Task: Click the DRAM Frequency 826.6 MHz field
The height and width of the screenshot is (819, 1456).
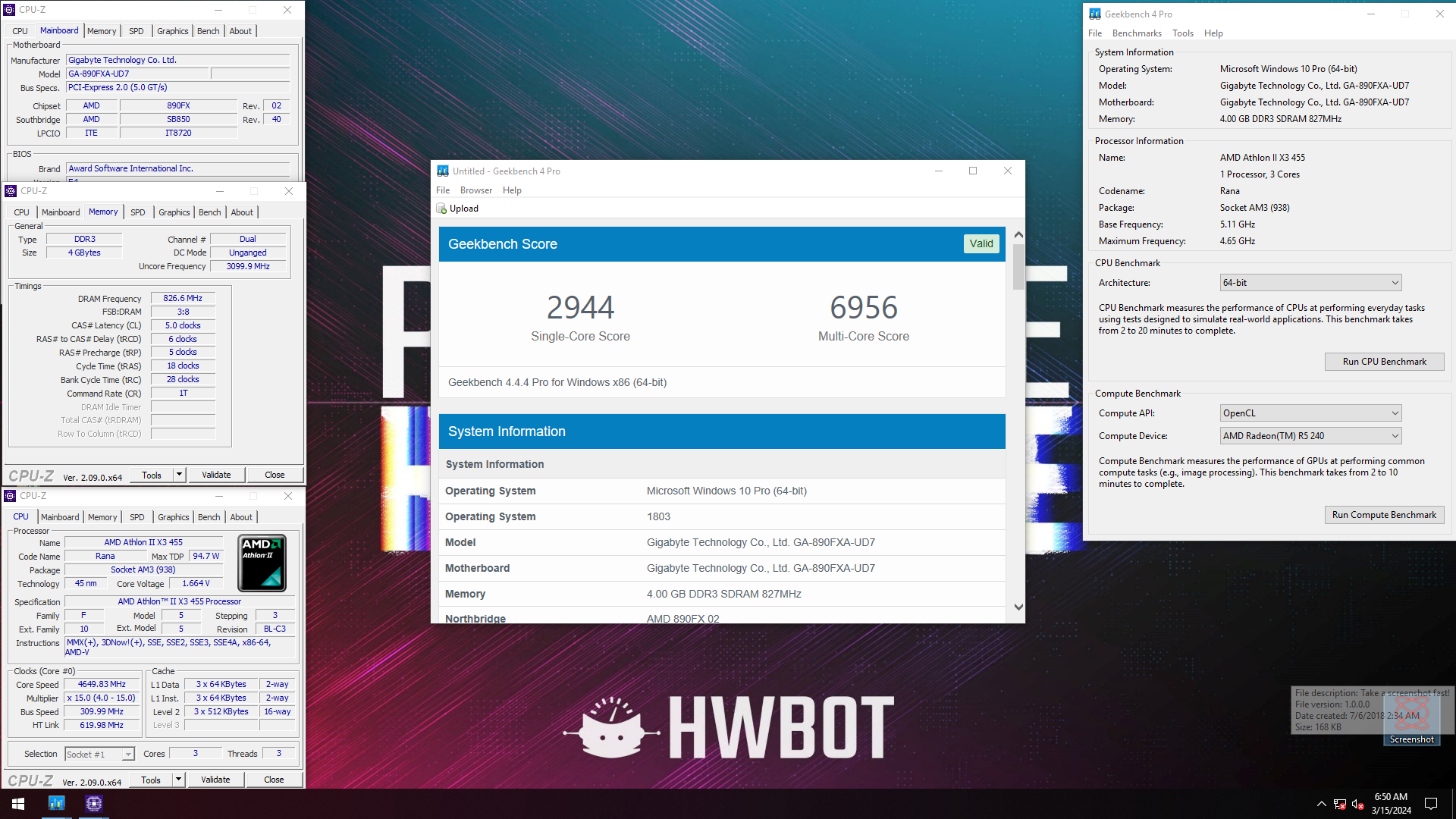Action: [x=183, y=299]
